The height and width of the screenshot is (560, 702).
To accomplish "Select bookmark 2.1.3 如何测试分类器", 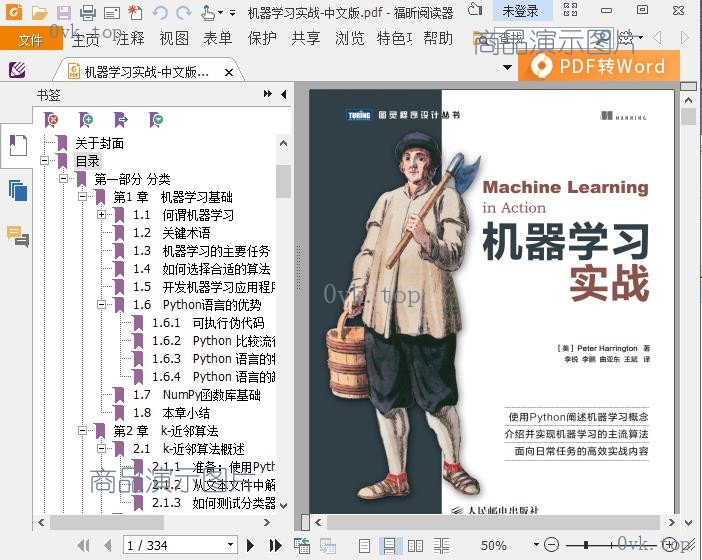I will 214,503.
